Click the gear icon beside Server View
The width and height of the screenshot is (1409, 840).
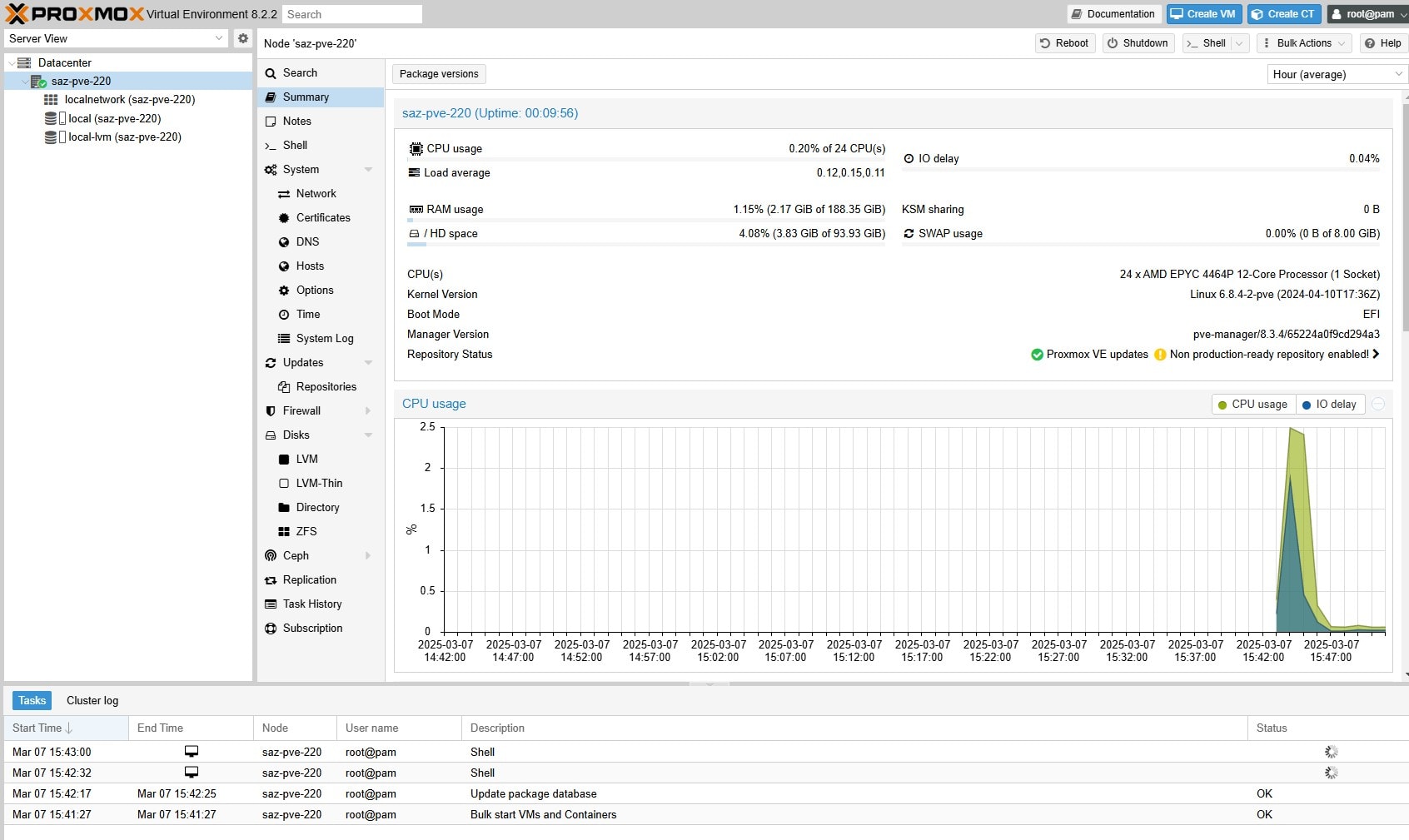click(242, 38)
